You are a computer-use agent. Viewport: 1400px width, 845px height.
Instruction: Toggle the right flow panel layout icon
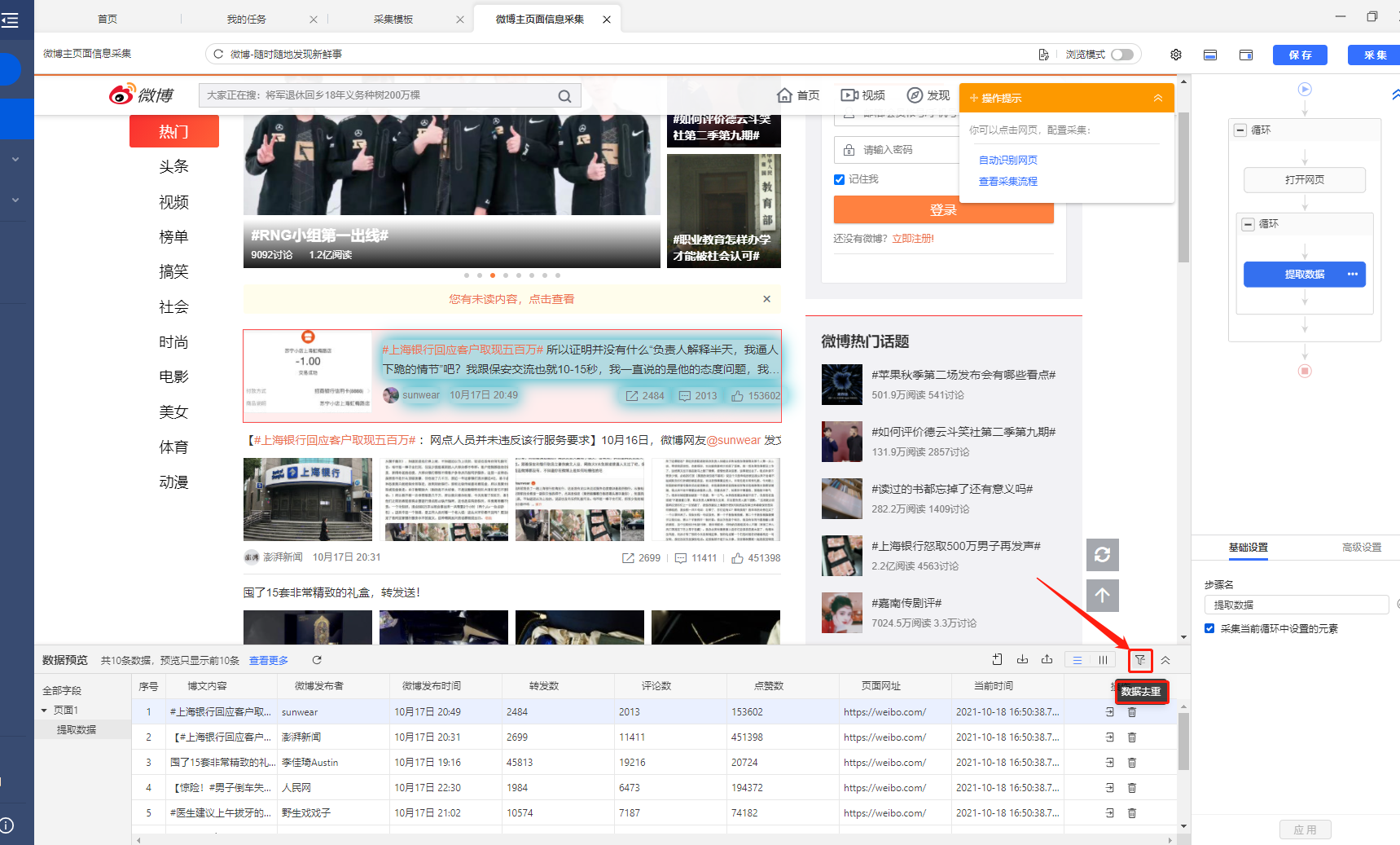coord(1246,55)
